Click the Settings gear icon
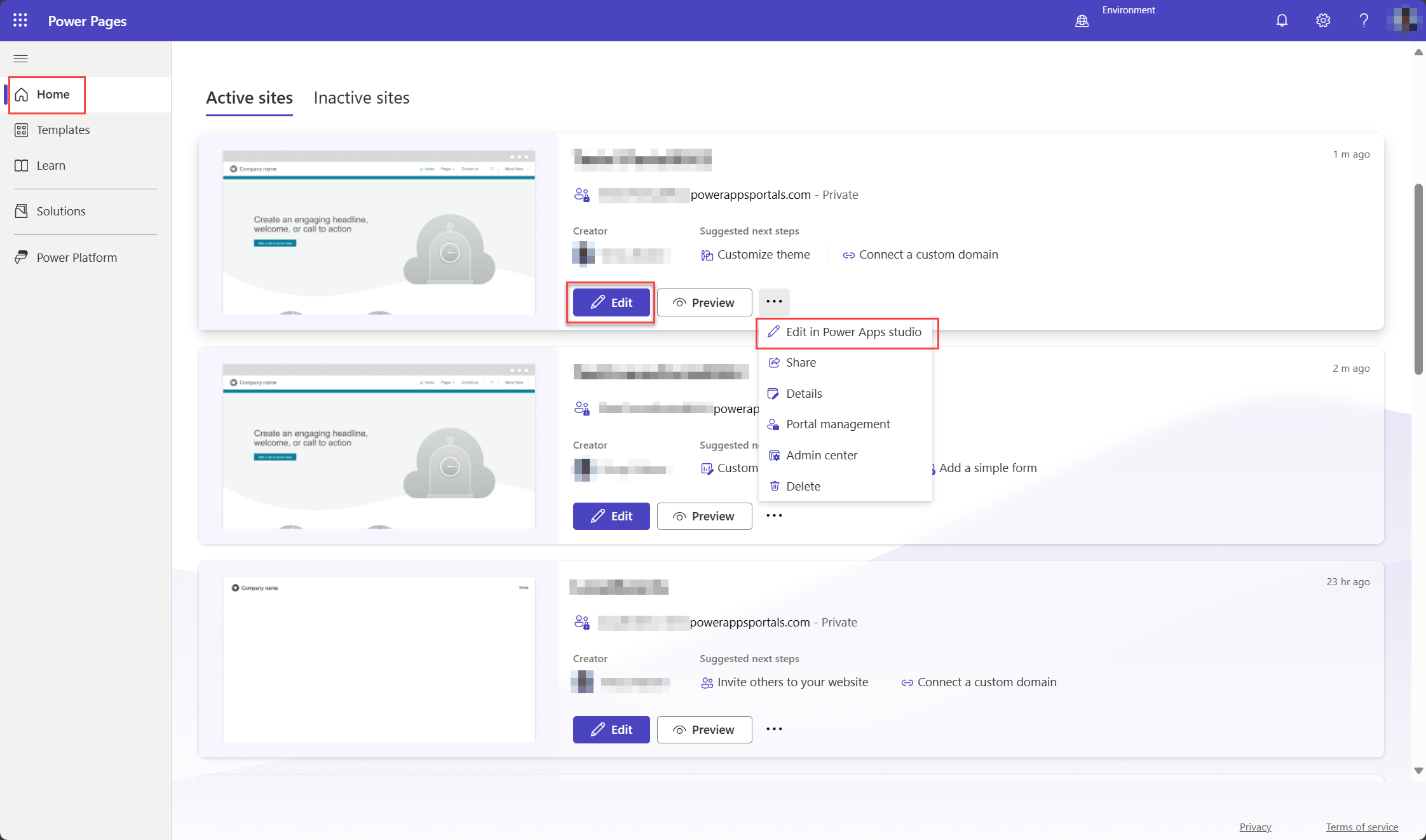The height and width of the screenshot is (840, 1426). pyautogui.click(x=1323, y=20)
